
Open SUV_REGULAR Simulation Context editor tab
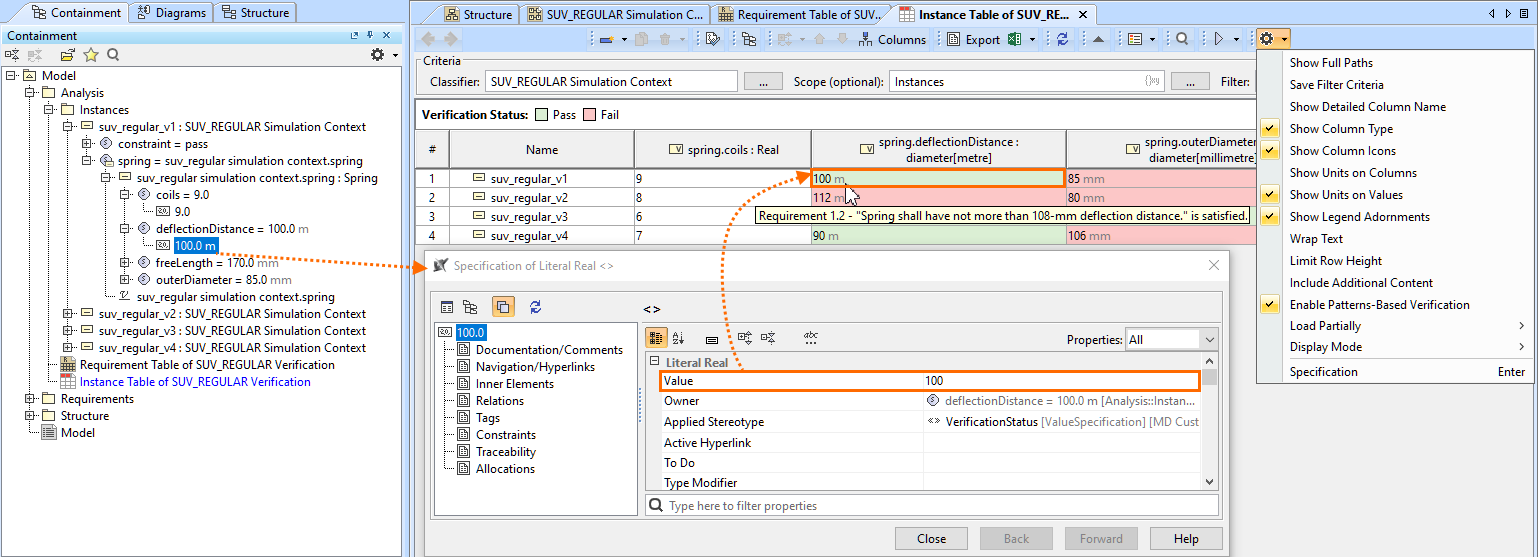[x=615, y=14]
